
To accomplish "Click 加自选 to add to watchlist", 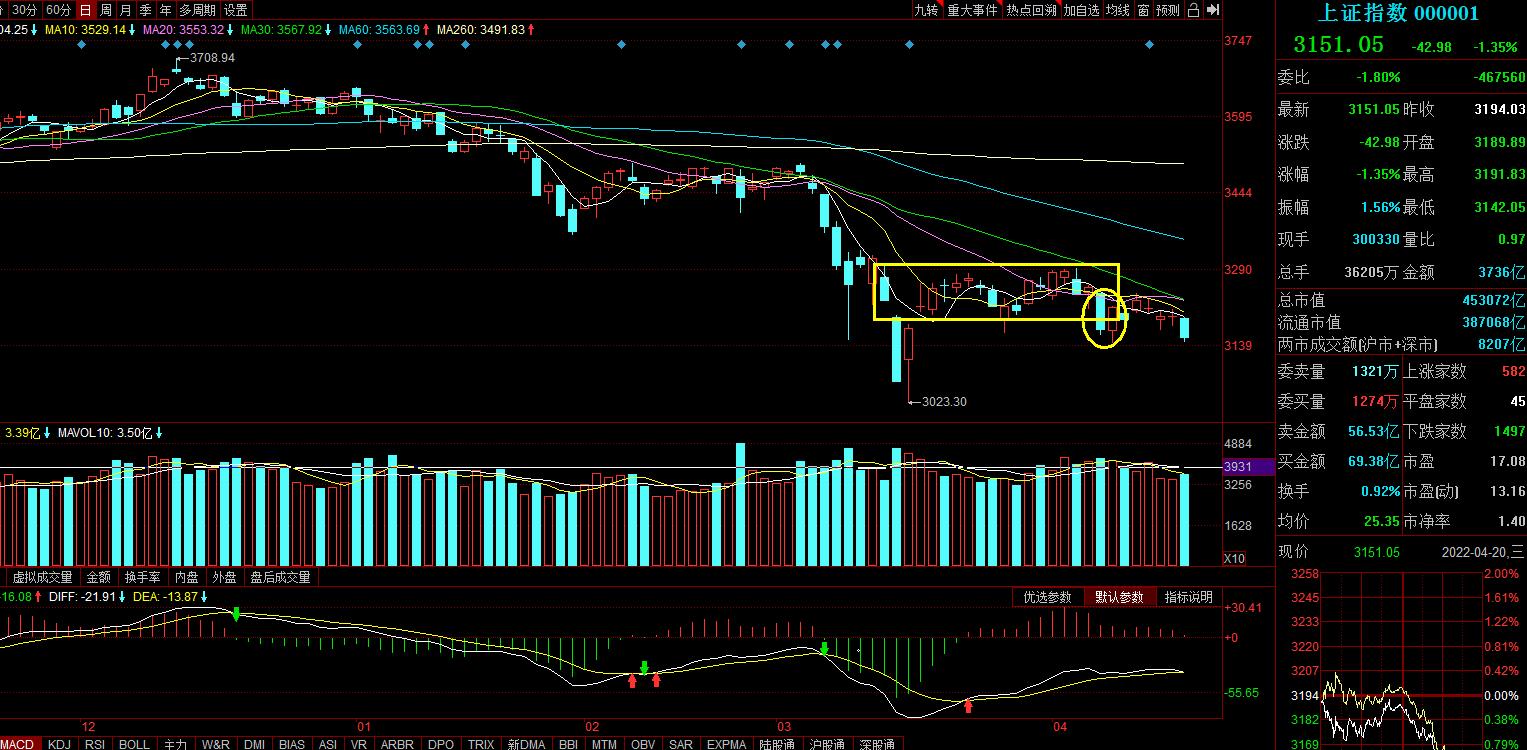I will click(x=1081, y=10).
